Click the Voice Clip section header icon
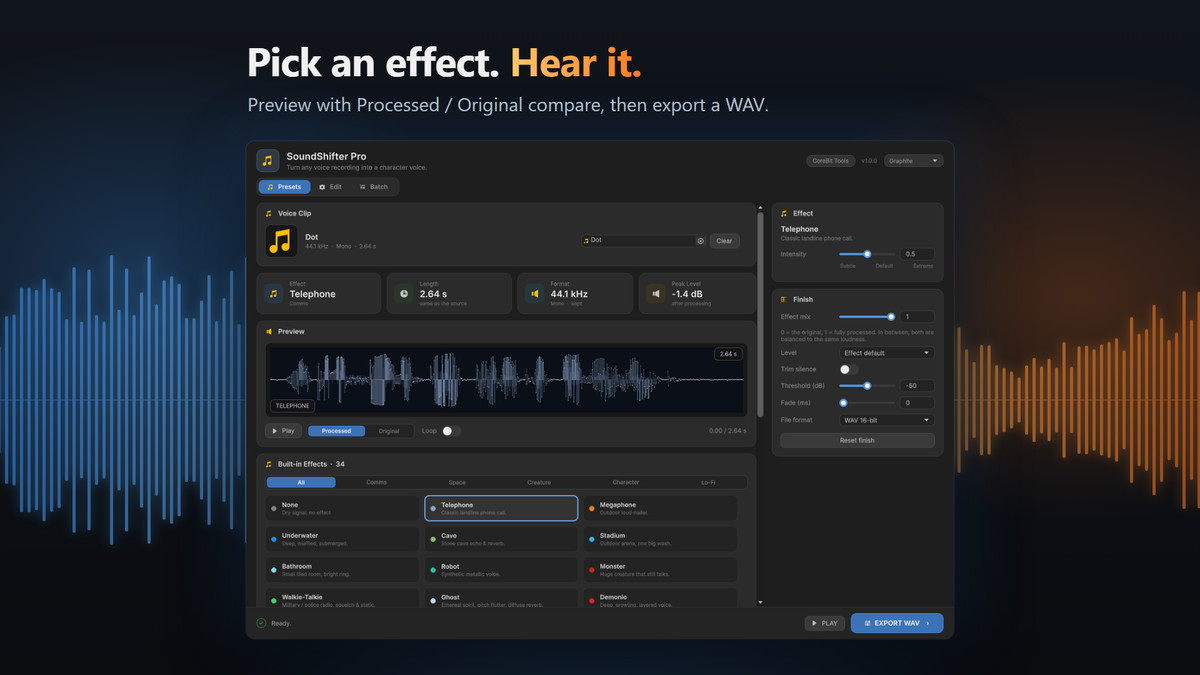 [268, 213]
